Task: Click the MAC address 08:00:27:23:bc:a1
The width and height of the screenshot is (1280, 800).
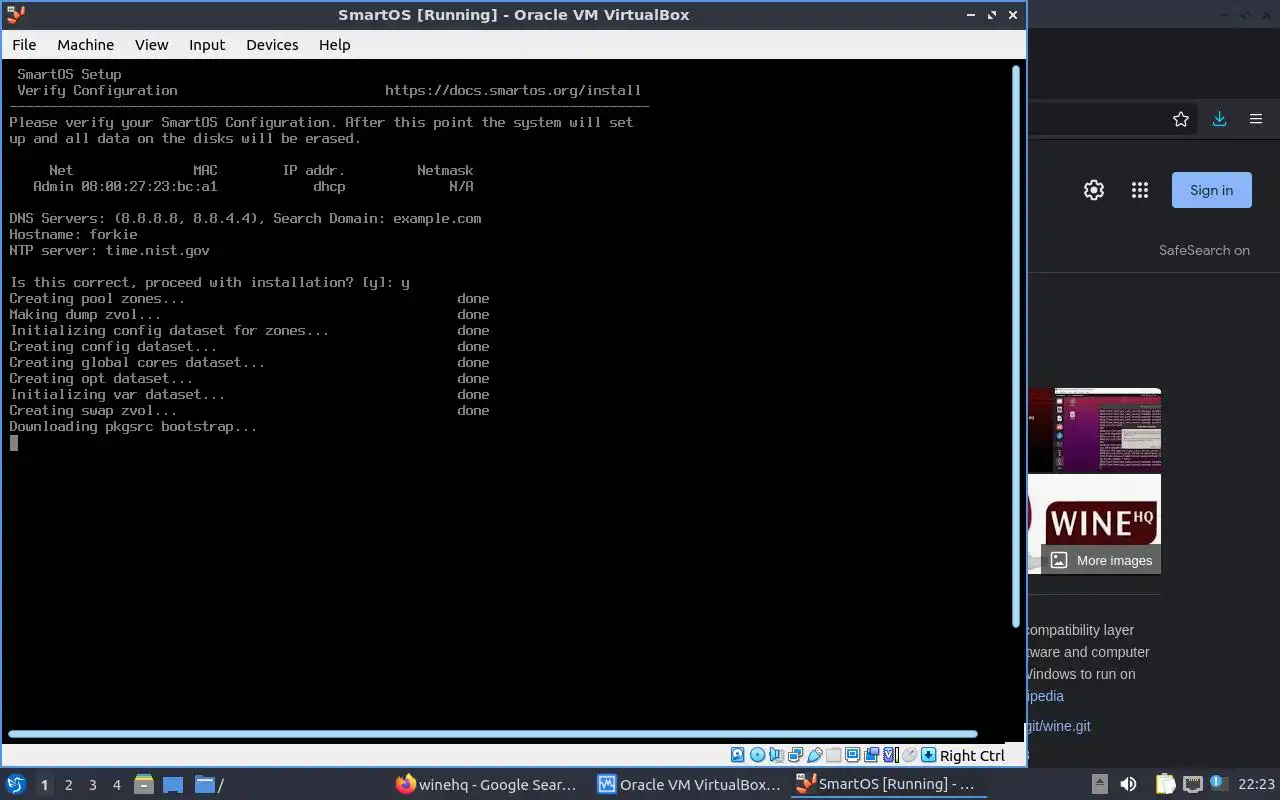Action: 149,186
